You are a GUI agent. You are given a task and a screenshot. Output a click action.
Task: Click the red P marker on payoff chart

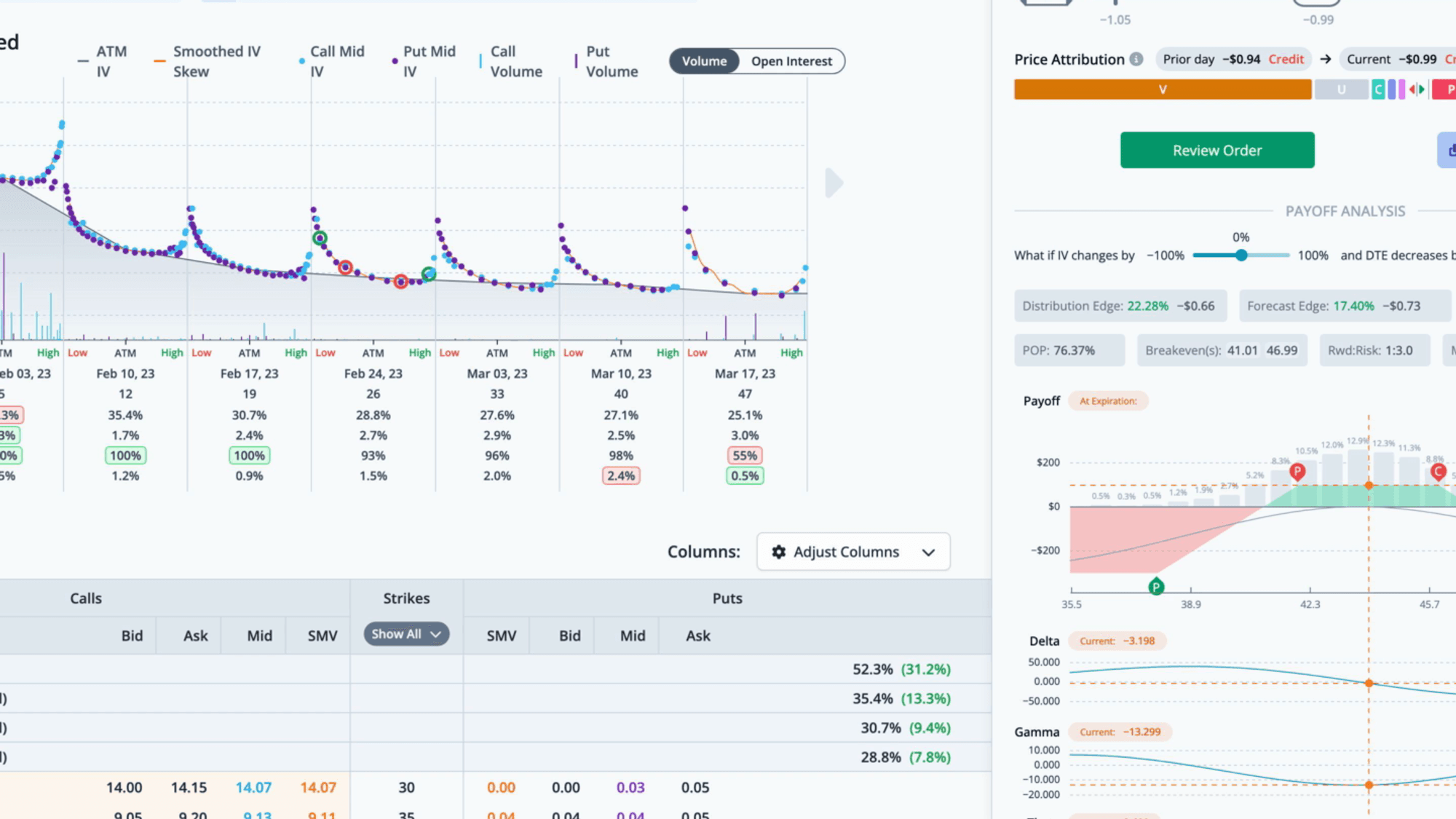[1297, 472]
